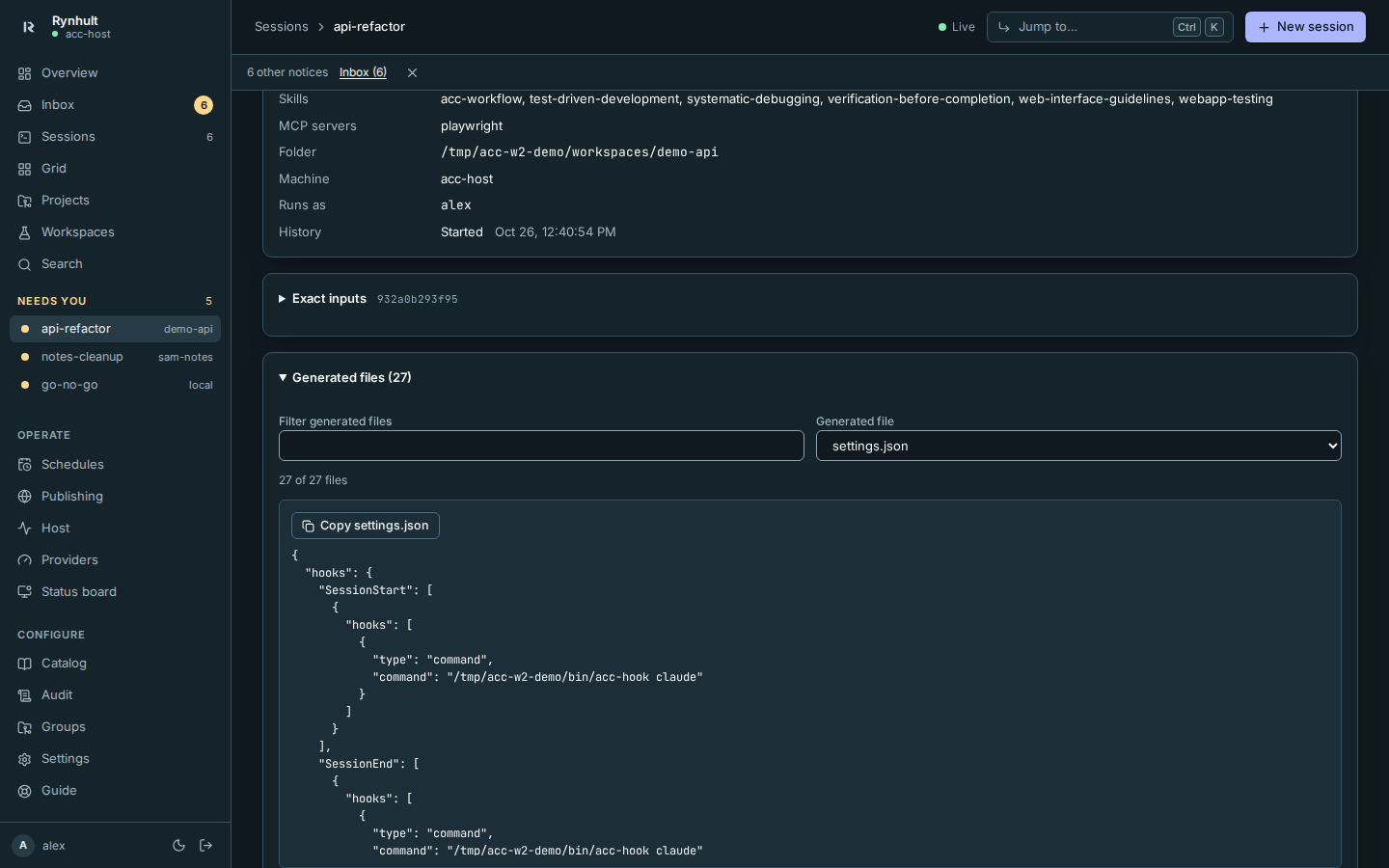Select the notes-cleanup session
This screenshot has width=1389, height=868.
pos(116,357)
